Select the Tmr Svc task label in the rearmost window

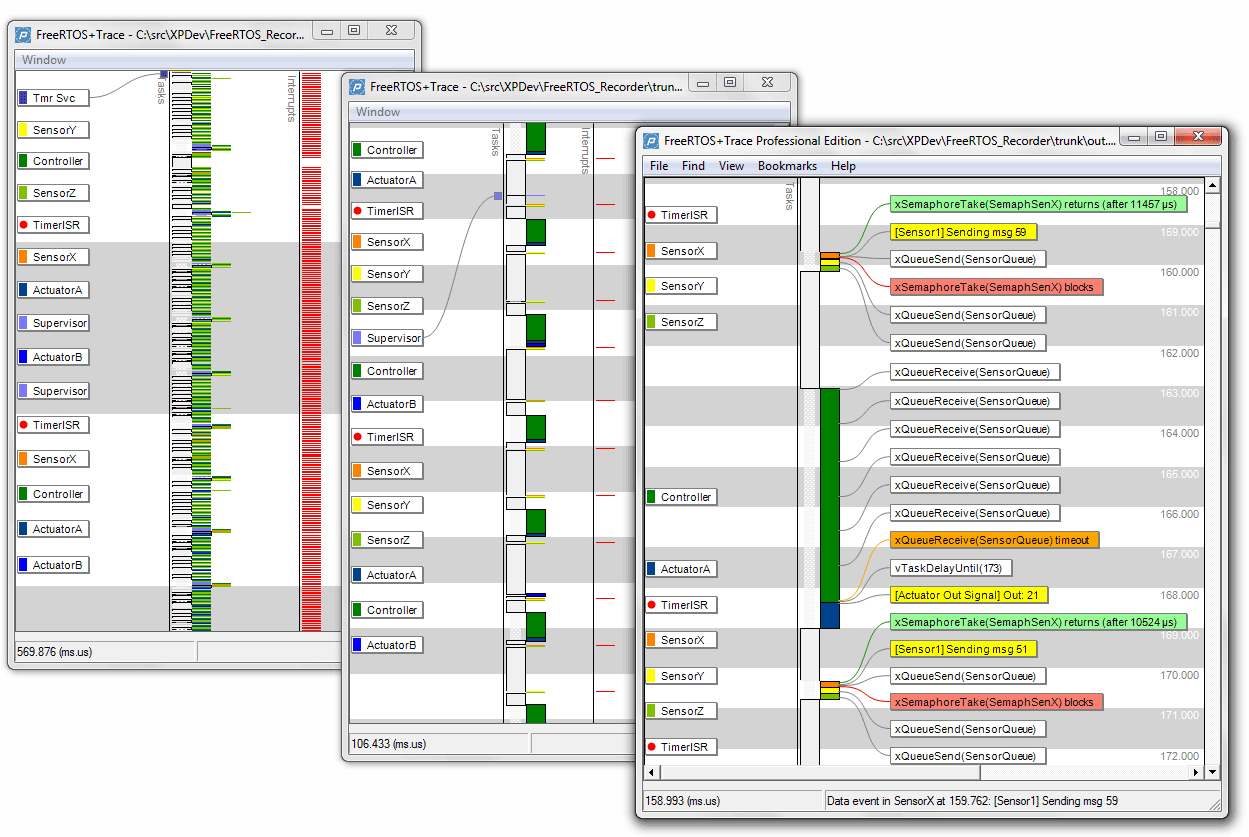pos(53,98)
